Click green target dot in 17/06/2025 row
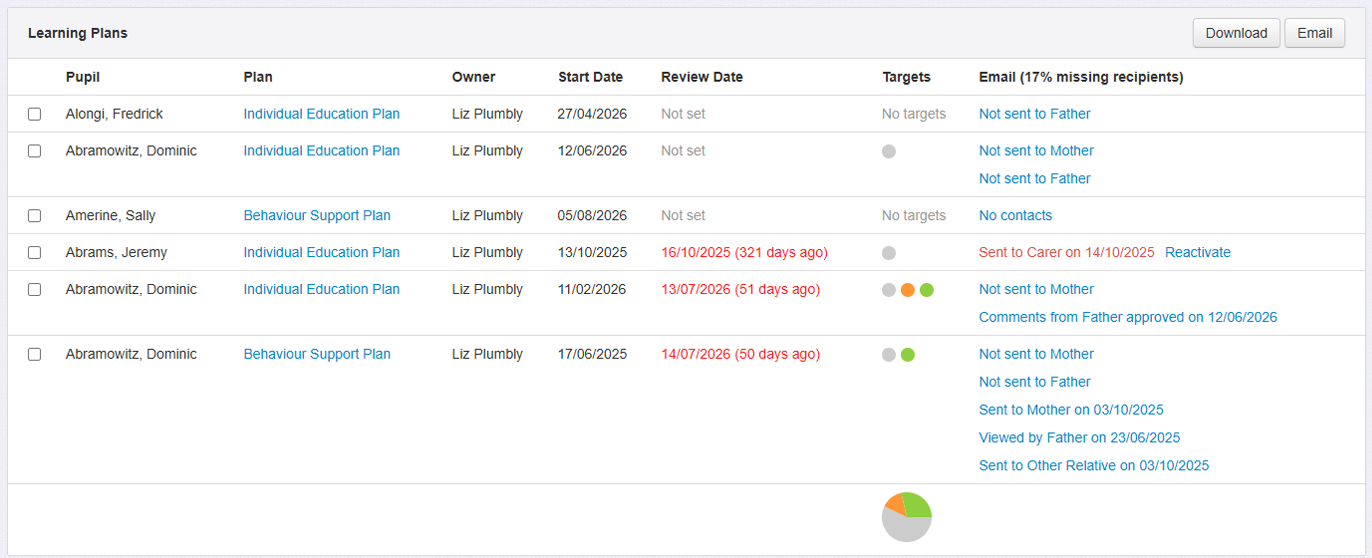Viewport: 1372px width, 558px height. [908, 355]
